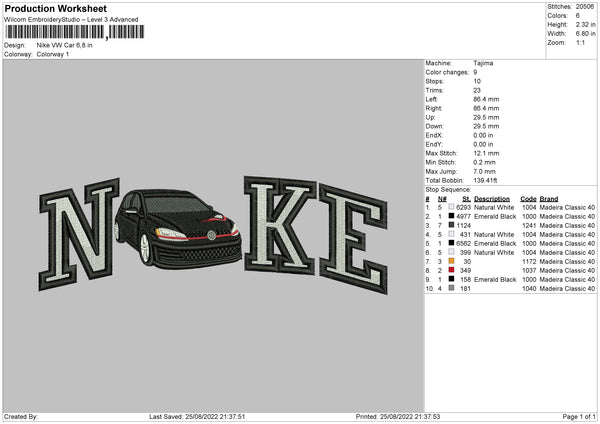
Task: Click the 'Stop Sequence:' heading
Action: click(448, 190)
